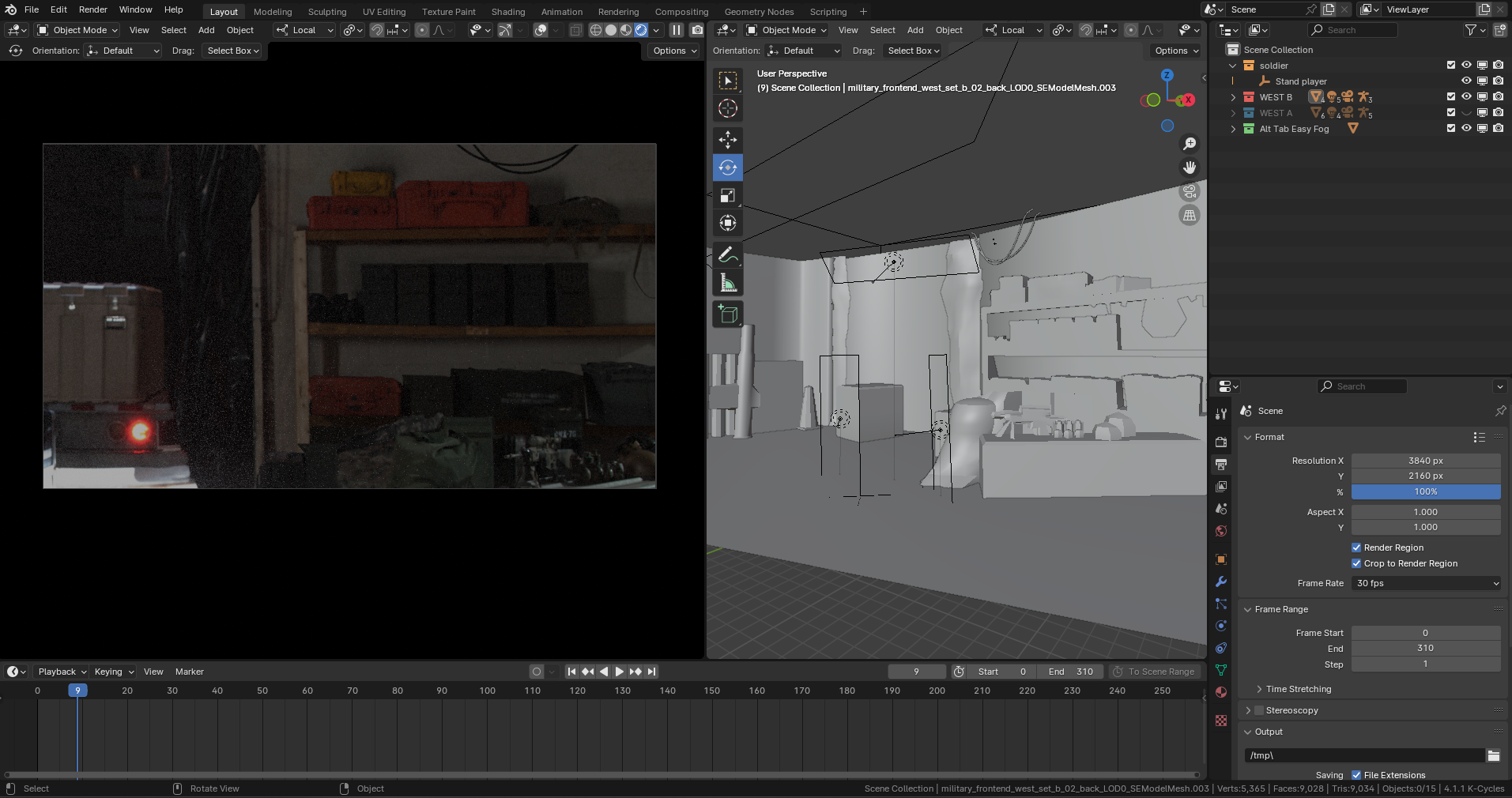Toggle exclude checkbox for soldier collection
This screenshot has width=1512, height=798.
[1451, 66]
